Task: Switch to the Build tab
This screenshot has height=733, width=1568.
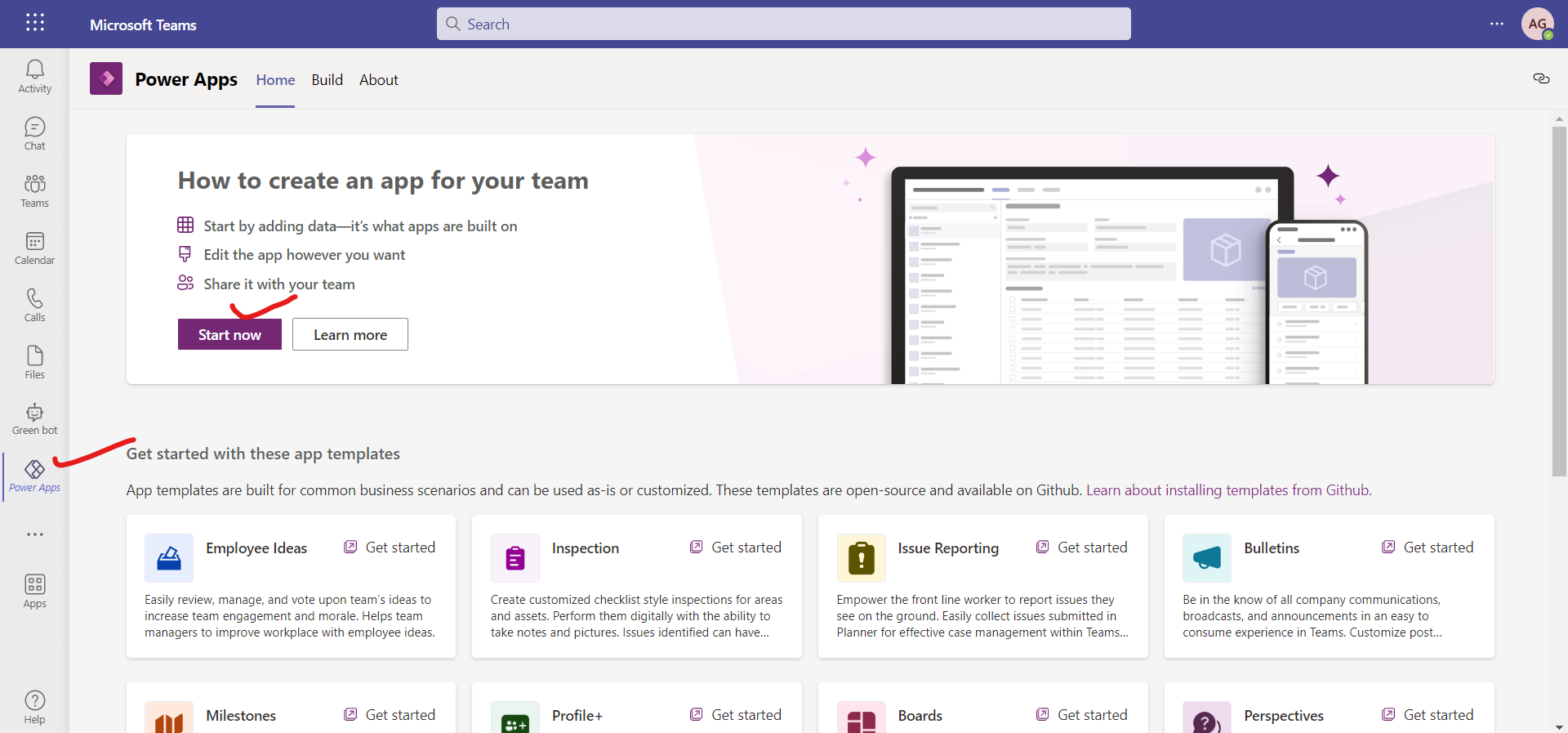Action: [x=327, y=80]
